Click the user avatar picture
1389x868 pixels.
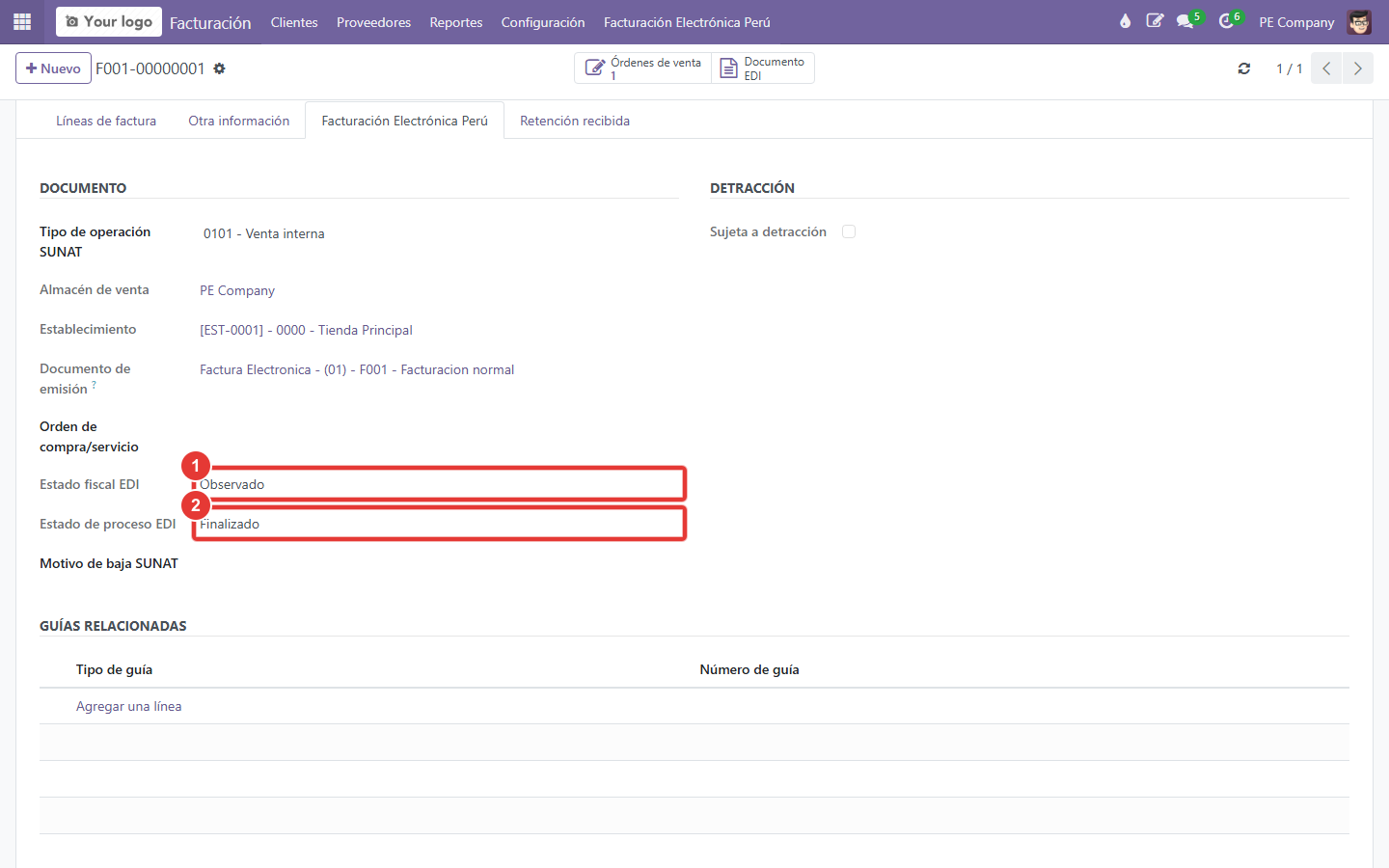pyautogui.click(x=1359, y=21)
